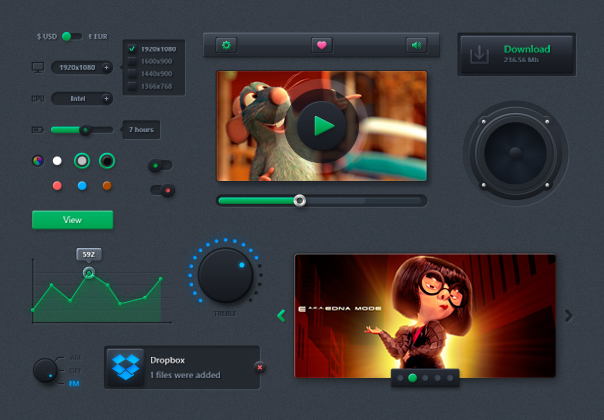Select the active green carousel dot
Screen dimensions: 604x420
pyautogui.click(x=412, y=378)
